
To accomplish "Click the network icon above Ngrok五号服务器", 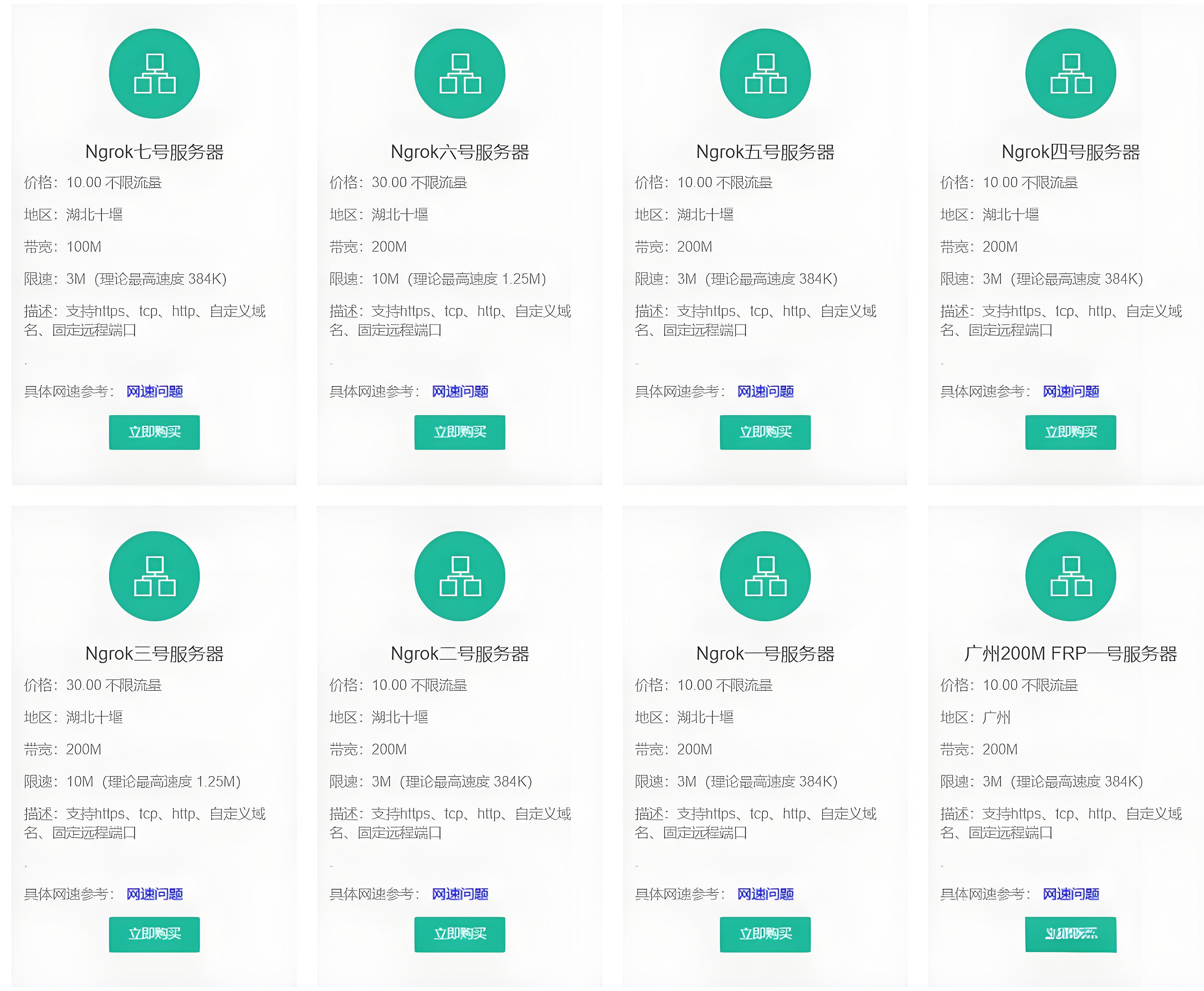I will click(765, 74).
